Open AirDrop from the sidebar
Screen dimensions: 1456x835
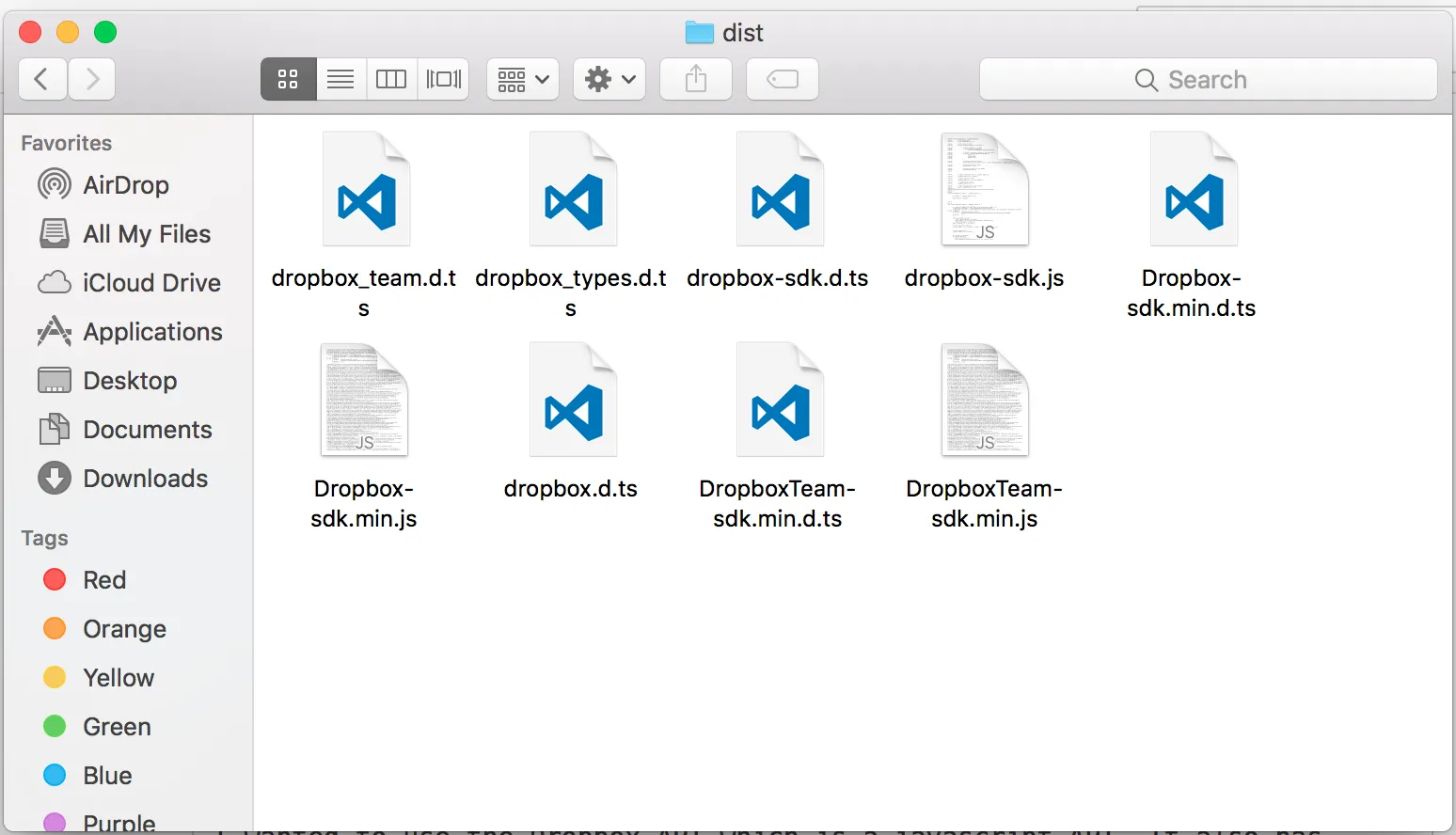point(127,184)
